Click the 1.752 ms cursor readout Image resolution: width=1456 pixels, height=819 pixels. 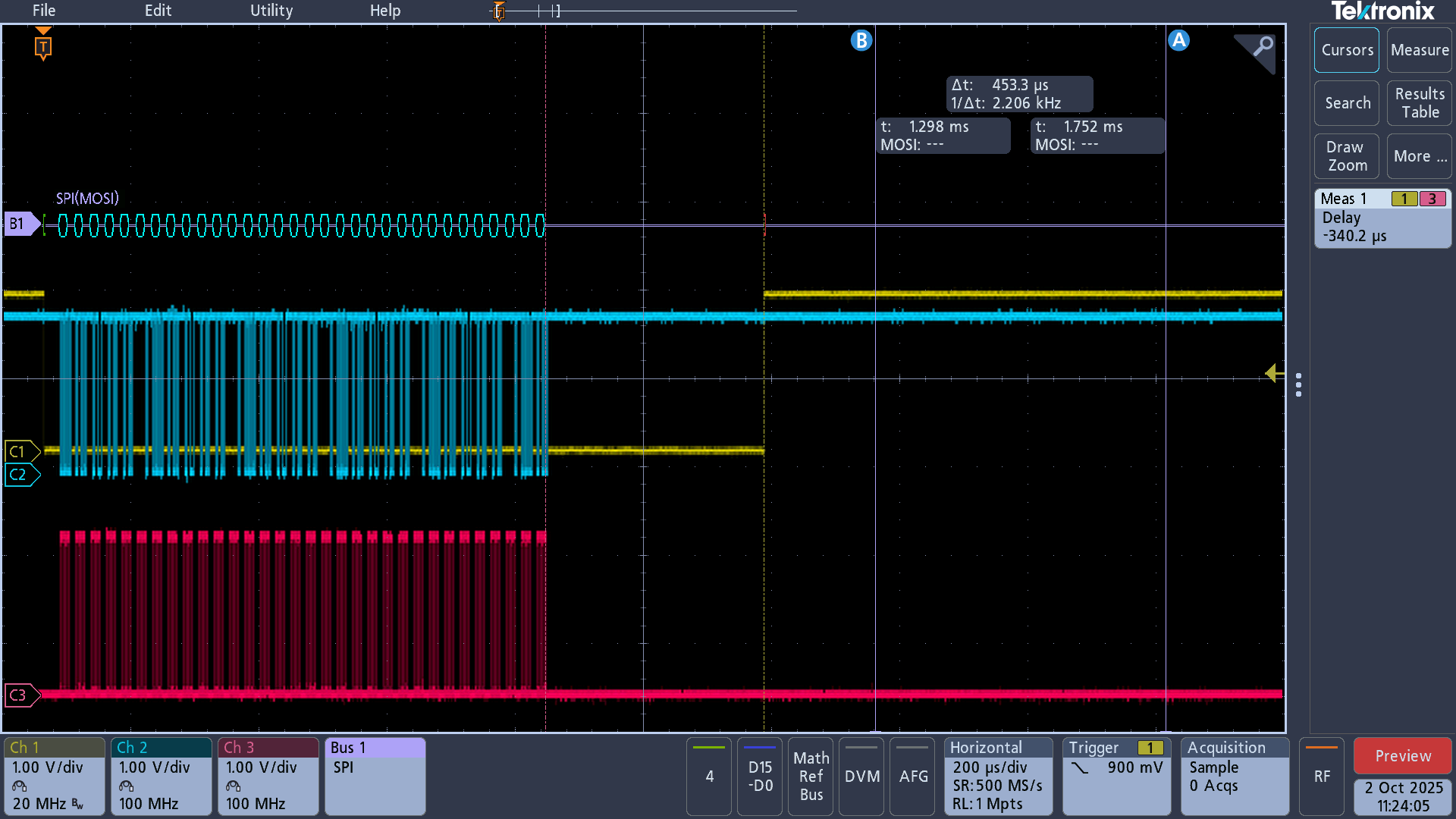tap(1097, 136)
